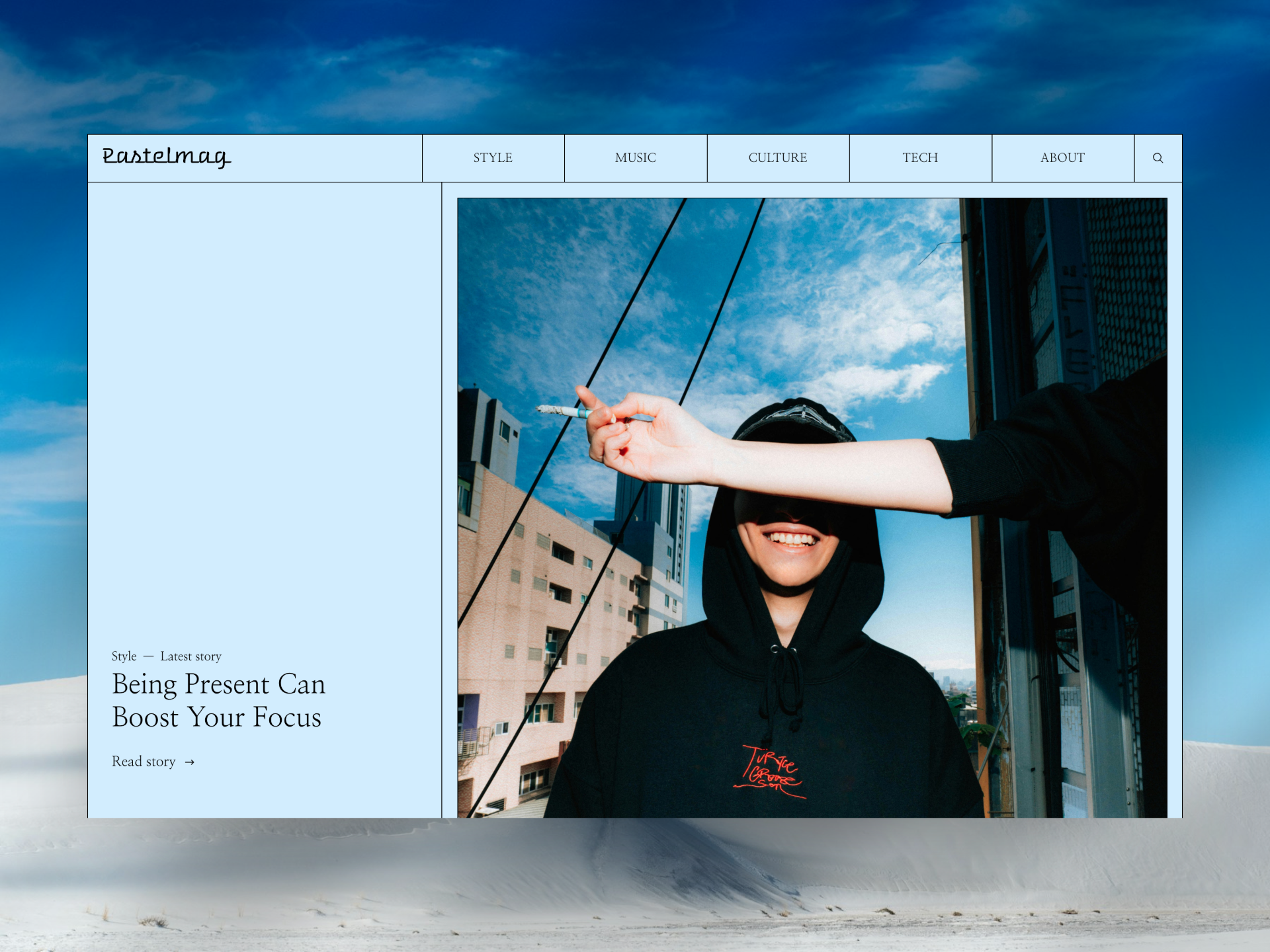Image resolution: width=1270 pixels, height=952 pixels.
Task: Click the Pastelmag handwritten logo
Action: coord(166,157)
